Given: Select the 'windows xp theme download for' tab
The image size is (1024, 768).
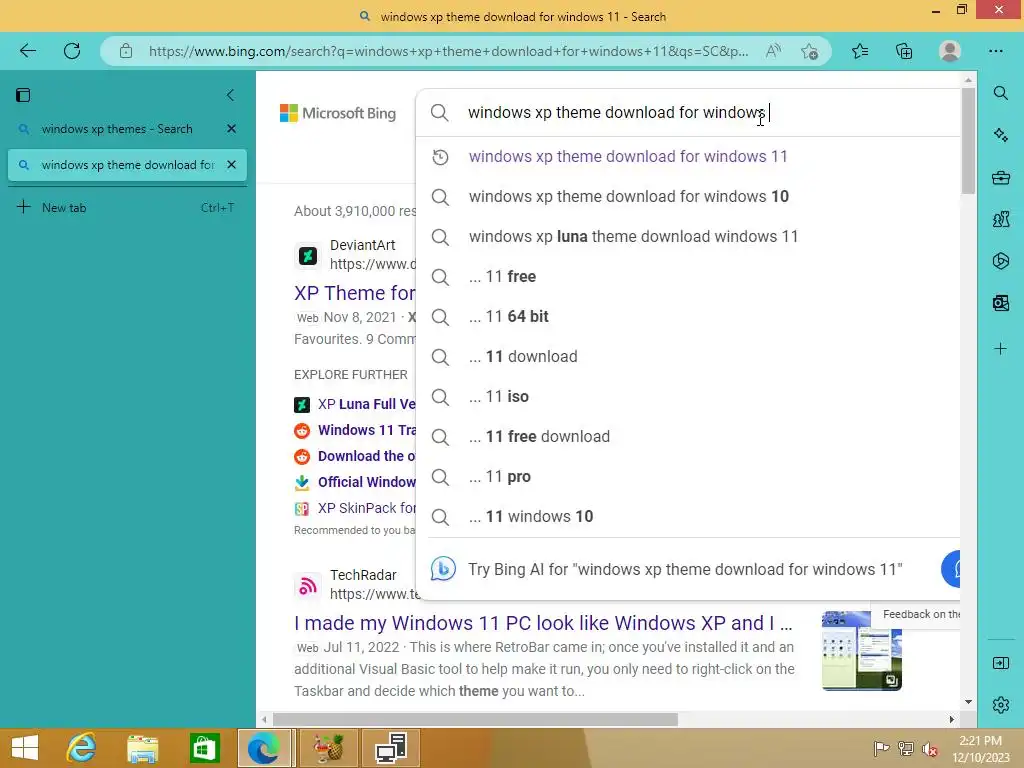Looking at the screenshot, I should point(118,165).
